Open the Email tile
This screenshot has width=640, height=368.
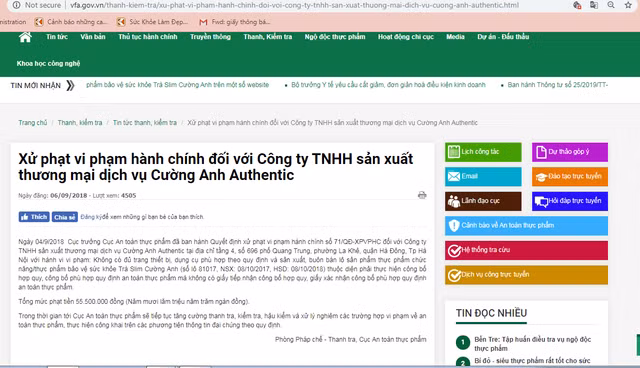coord(483,176)
